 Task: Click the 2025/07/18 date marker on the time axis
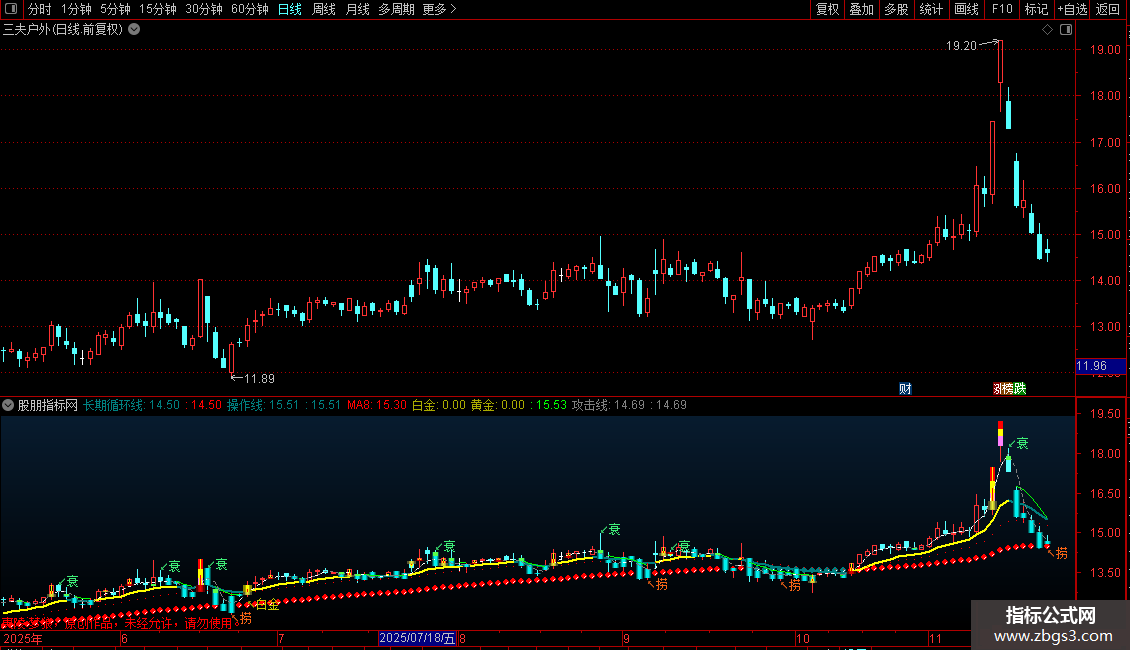click(417, 638)
